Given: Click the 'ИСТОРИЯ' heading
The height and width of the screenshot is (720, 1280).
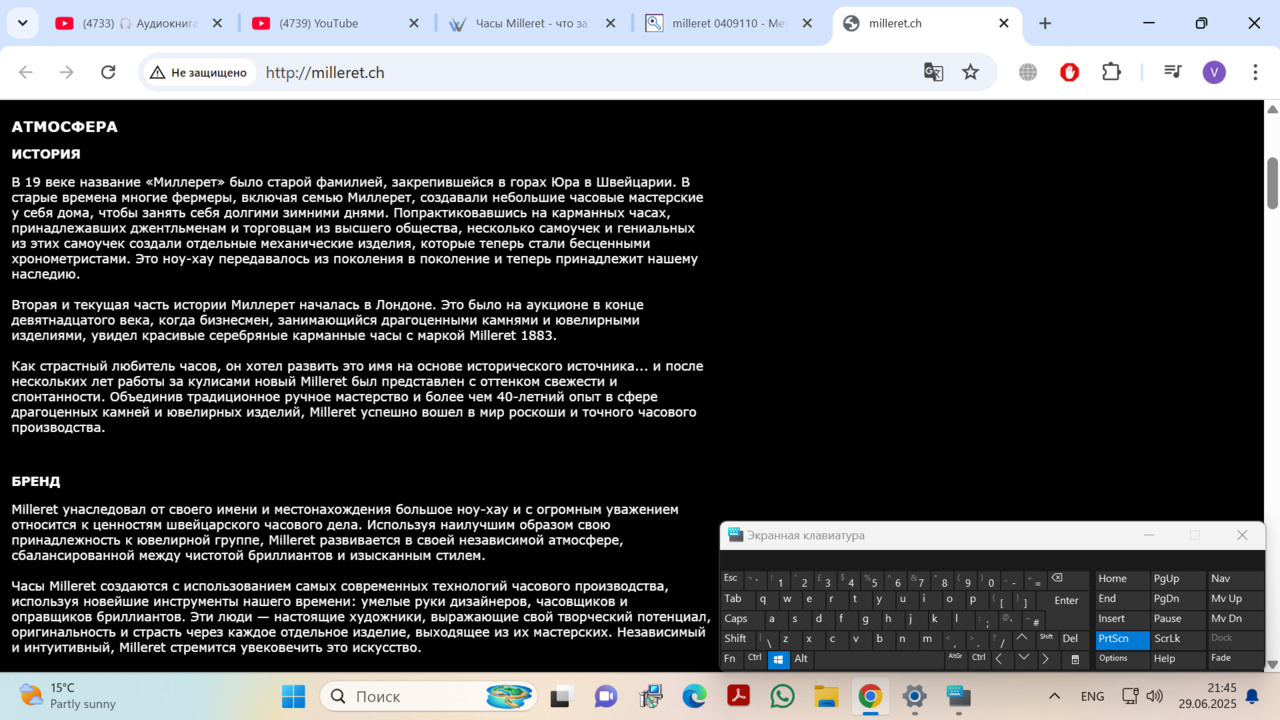Looking at the screenshot, I should point(46,154).
